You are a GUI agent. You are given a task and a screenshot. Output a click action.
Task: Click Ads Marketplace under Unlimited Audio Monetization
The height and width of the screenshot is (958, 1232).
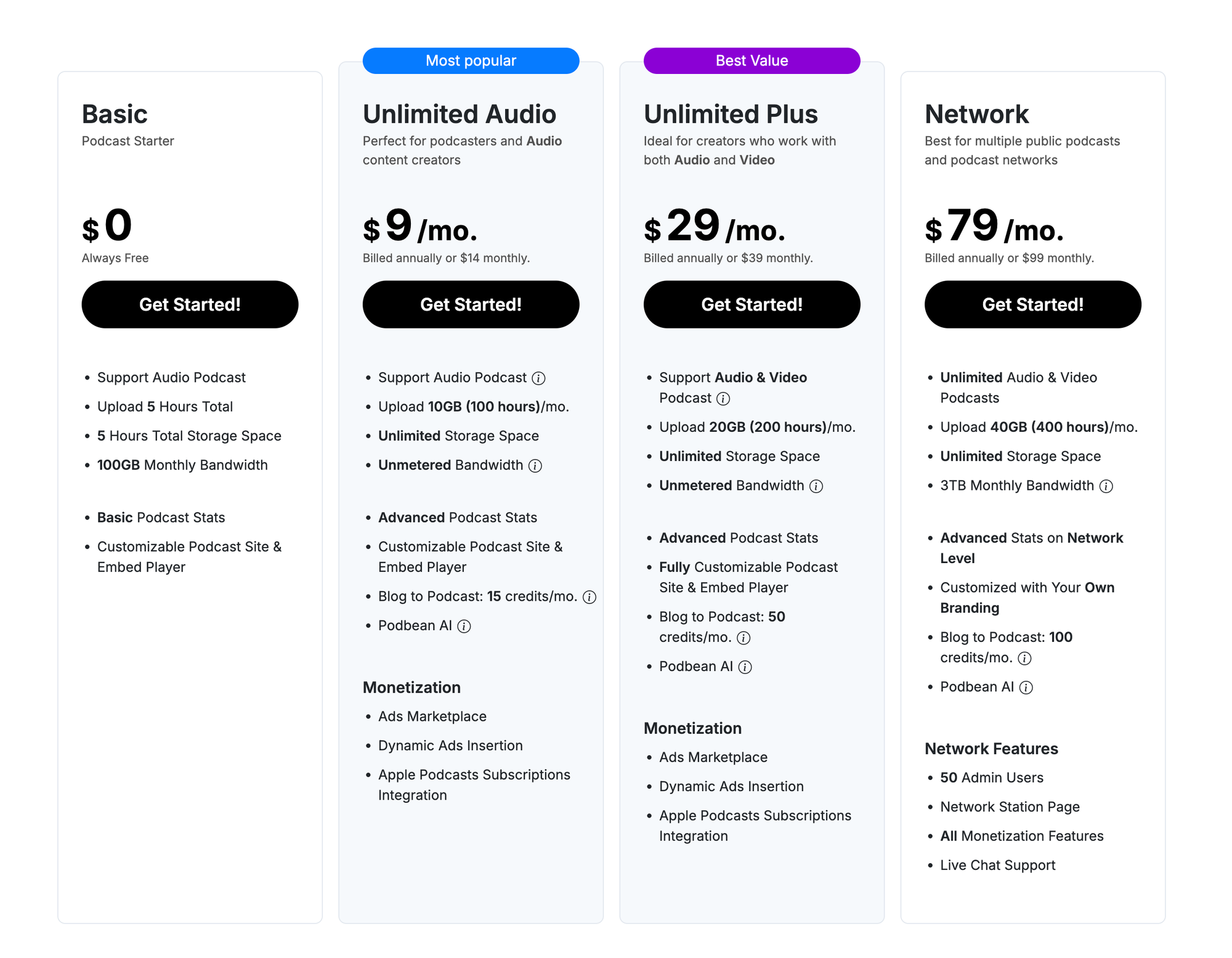(432, 716)
